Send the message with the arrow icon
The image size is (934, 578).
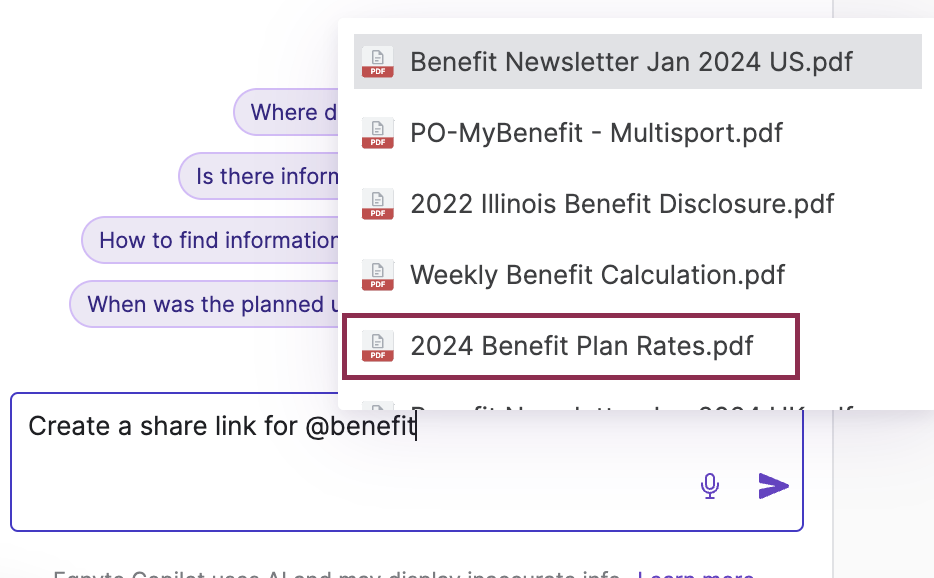tap(773, 486)
